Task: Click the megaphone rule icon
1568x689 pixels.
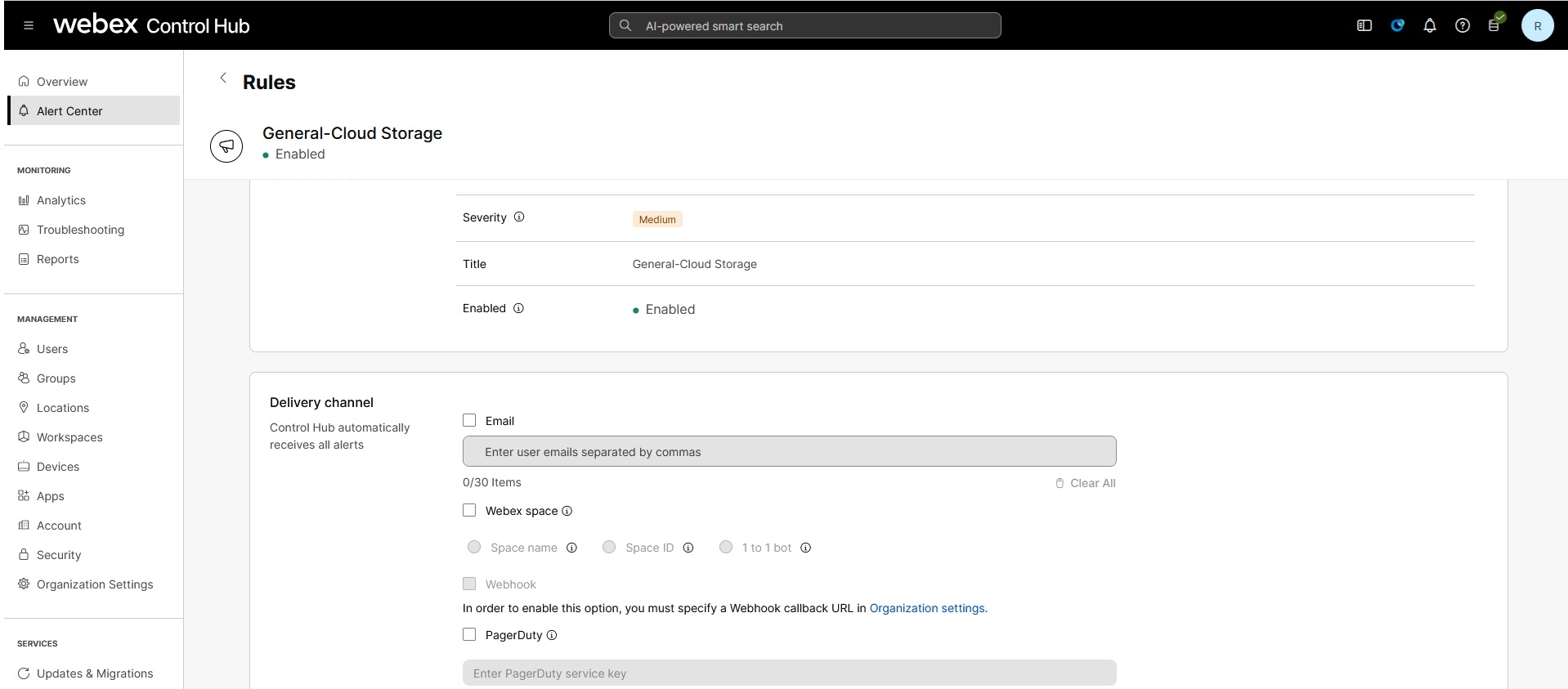Action: (x=226, y=146)
